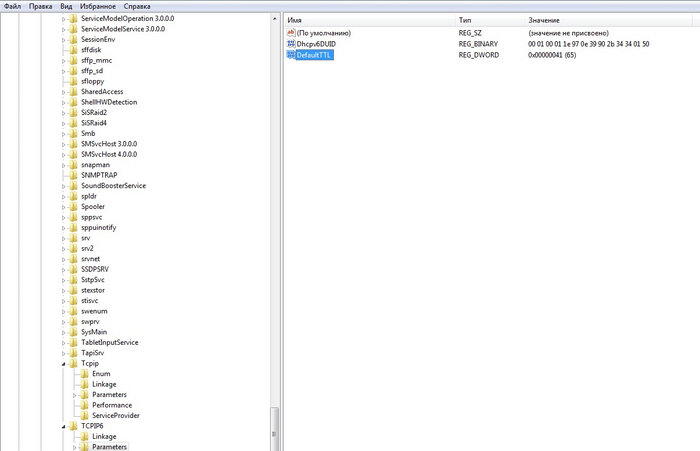Click the TapiSrv folder icon

[x=74, y=353]
